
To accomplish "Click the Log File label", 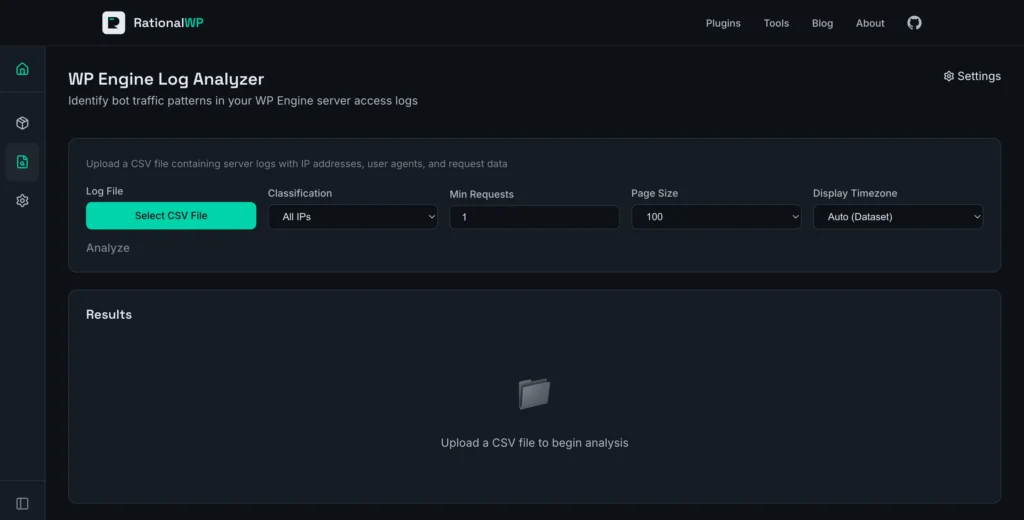I will coord(104,191).
